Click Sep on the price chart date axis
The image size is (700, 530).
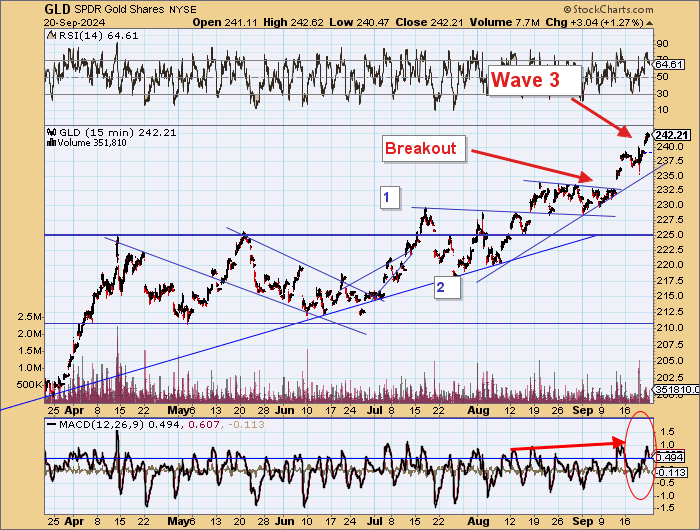tap(583, 410)
